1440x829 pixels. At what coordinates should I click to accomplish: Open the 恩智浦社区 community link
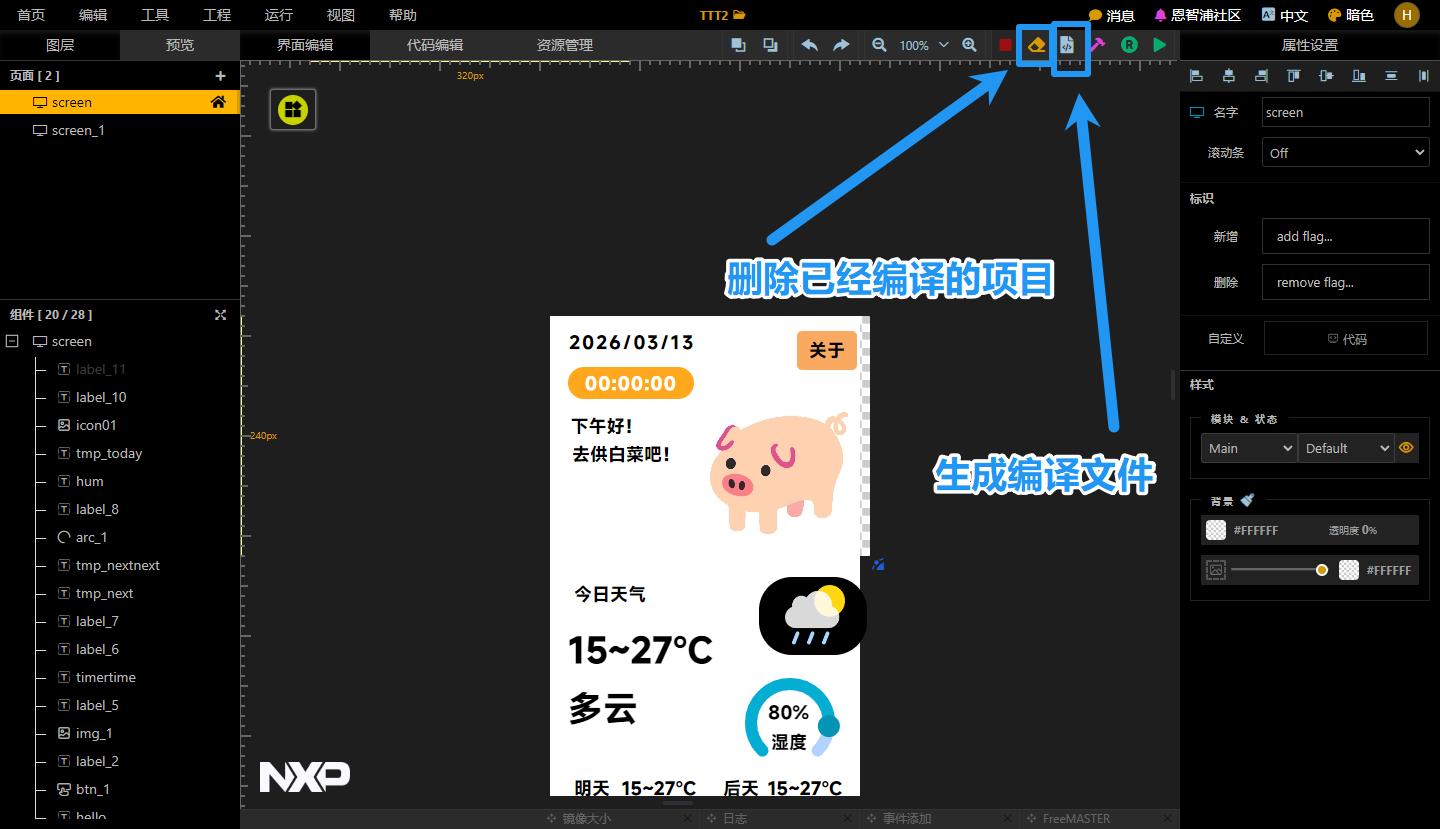click(1197, 15)
